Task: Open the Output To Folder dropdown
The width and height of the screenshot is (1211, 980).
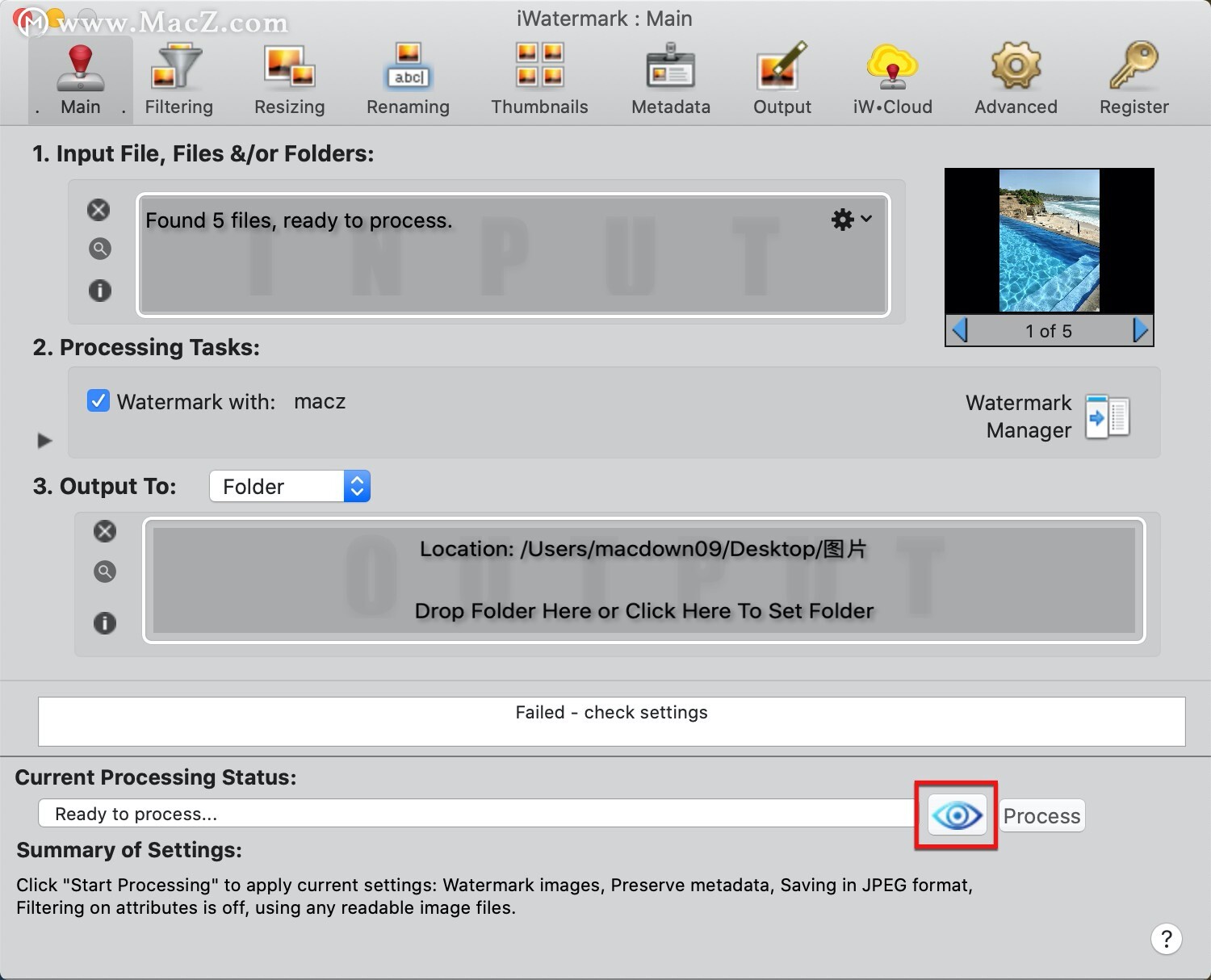Action: 290,486
